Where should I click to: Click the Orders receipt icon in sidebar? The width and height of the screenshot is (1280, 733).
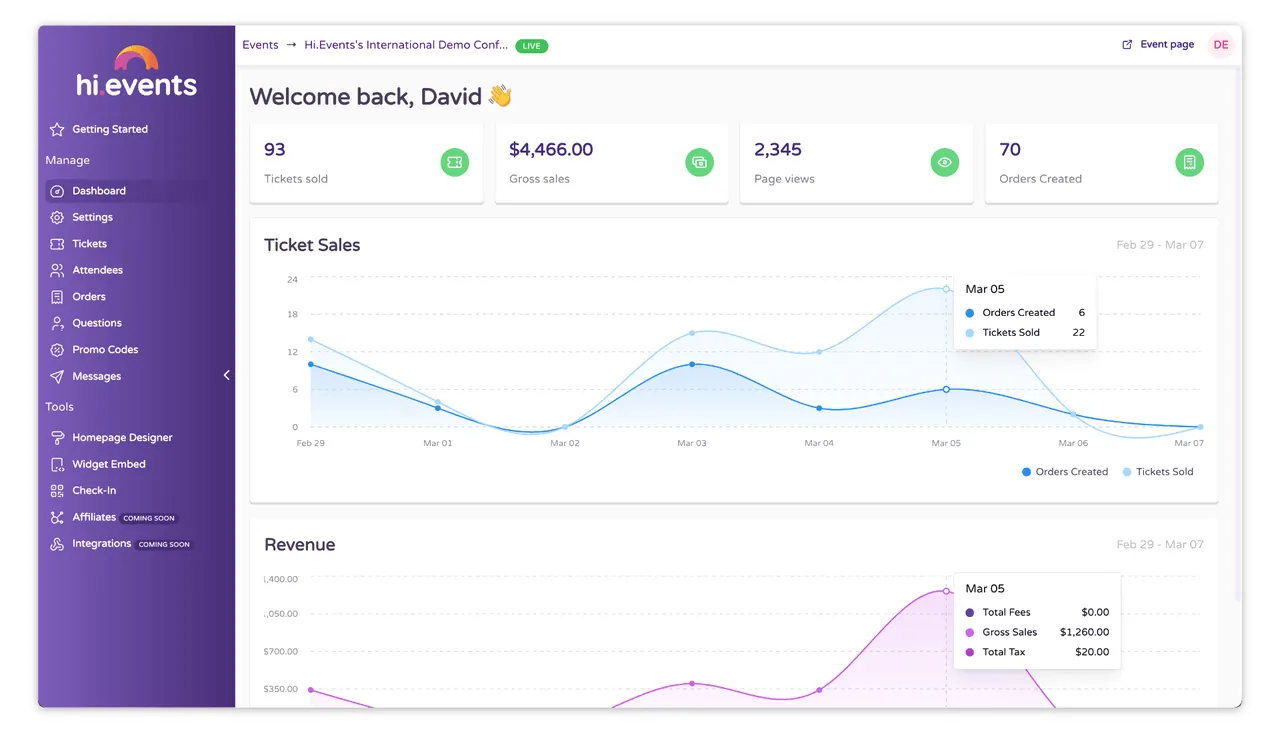click(x=57, y=297)
